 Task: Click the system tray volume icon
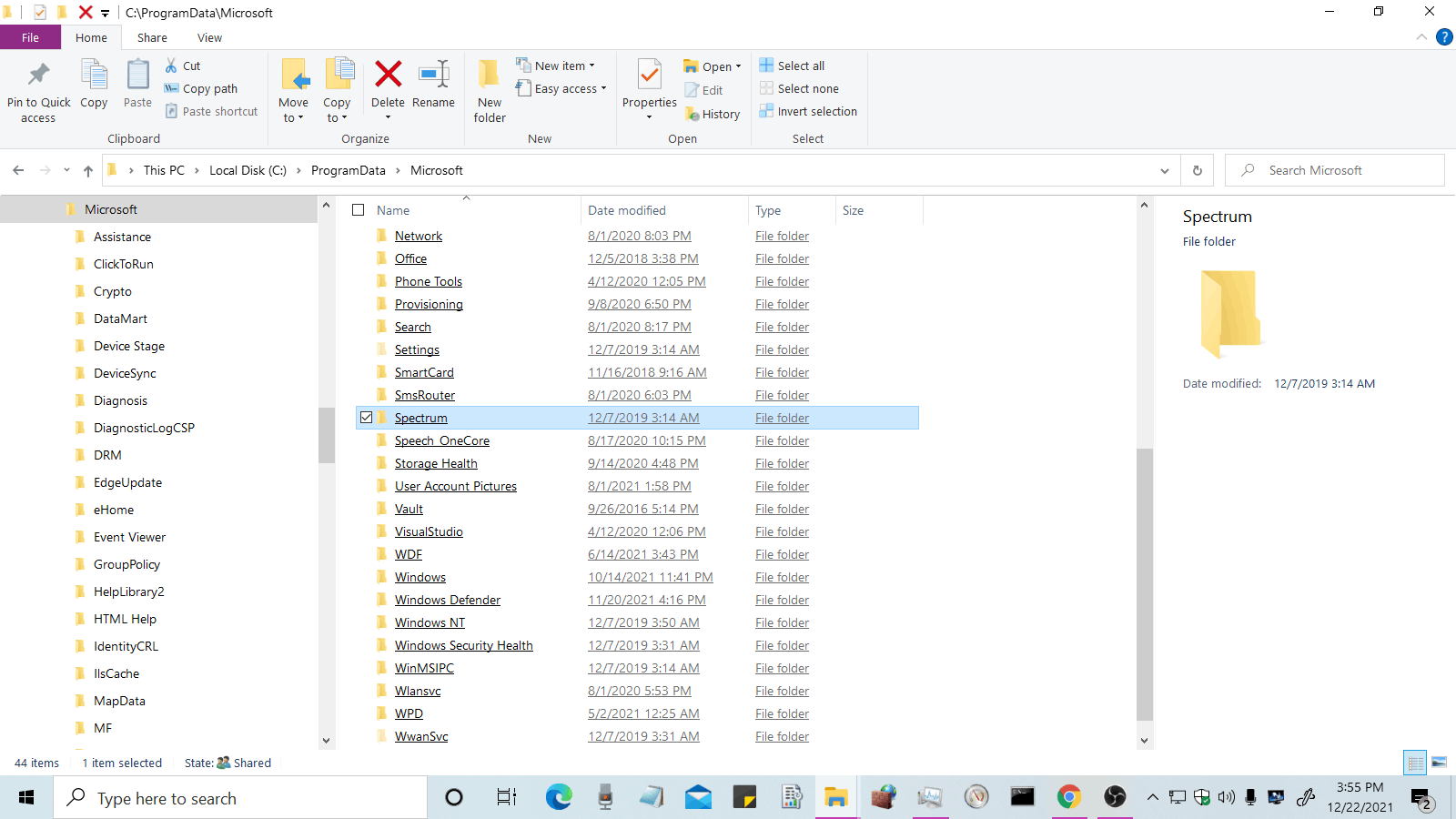pyautogui.click(x=1227, y=797)
